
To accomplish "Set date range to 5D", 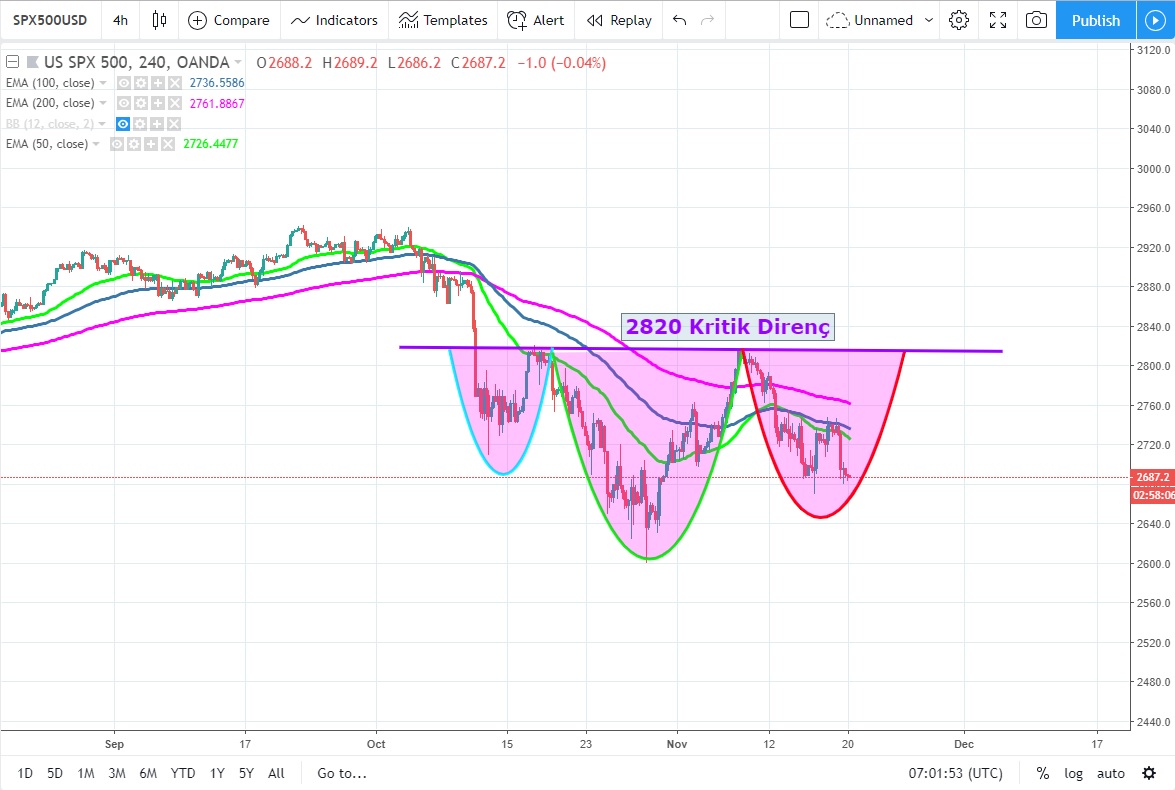I will pyautogui.click(x=55, y=773).
